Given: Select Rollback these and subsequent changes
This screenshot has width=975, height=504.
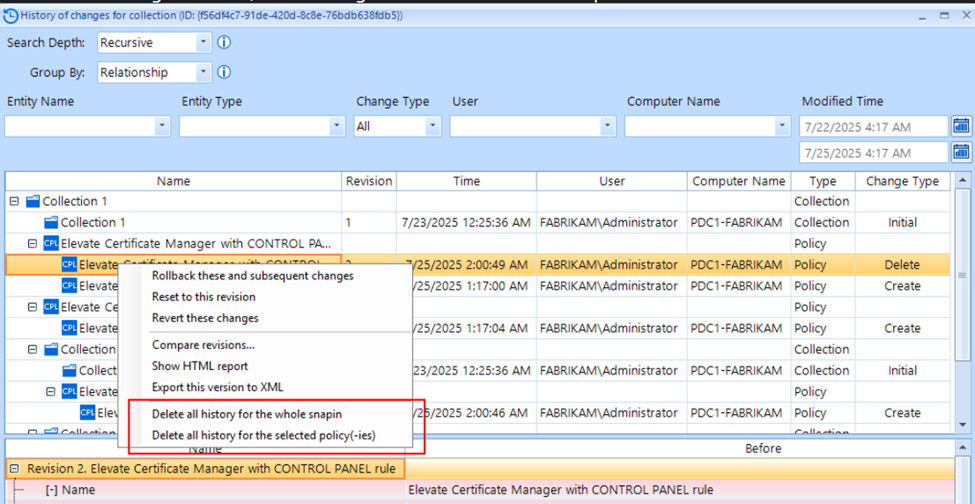Looking at the screenshot, I should click(252, 276).
